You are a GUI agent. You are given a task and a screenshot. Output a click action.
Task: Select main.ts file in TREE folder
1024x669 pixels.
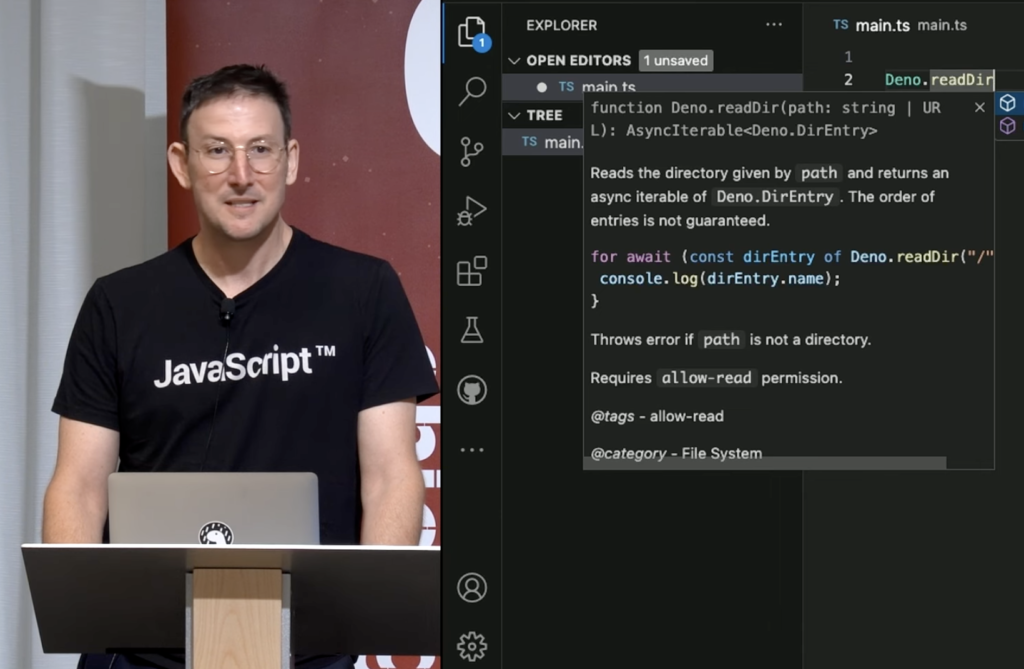(562, 142)
